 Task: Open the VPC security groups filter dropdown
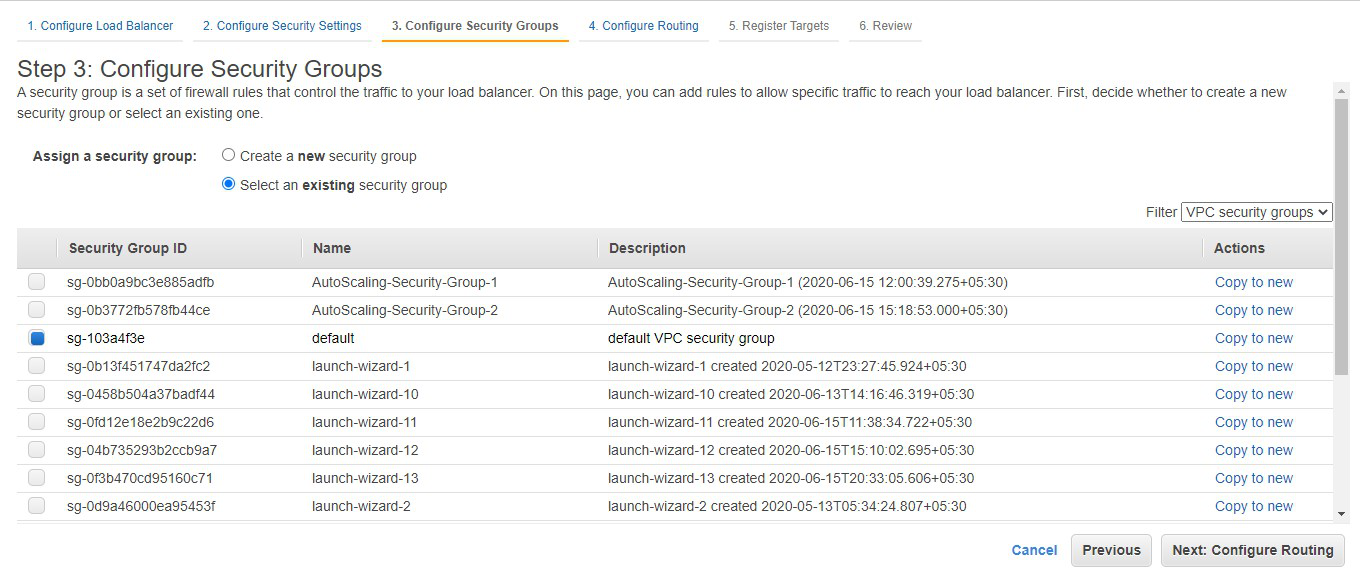[1256, 212]
